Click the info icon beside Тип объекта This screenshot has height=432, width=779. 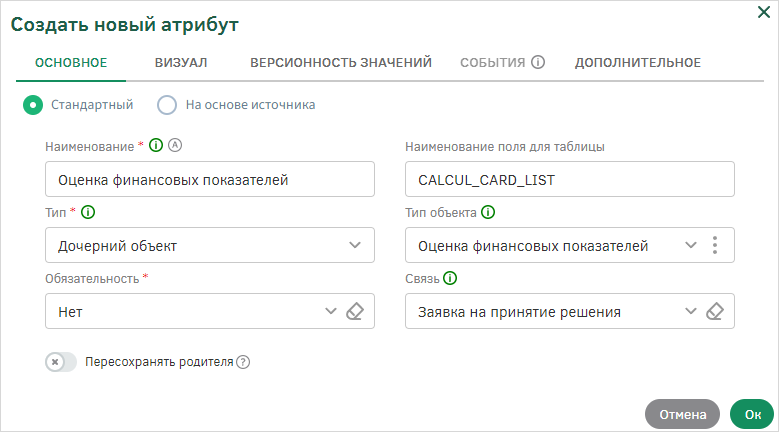[488, 213]
